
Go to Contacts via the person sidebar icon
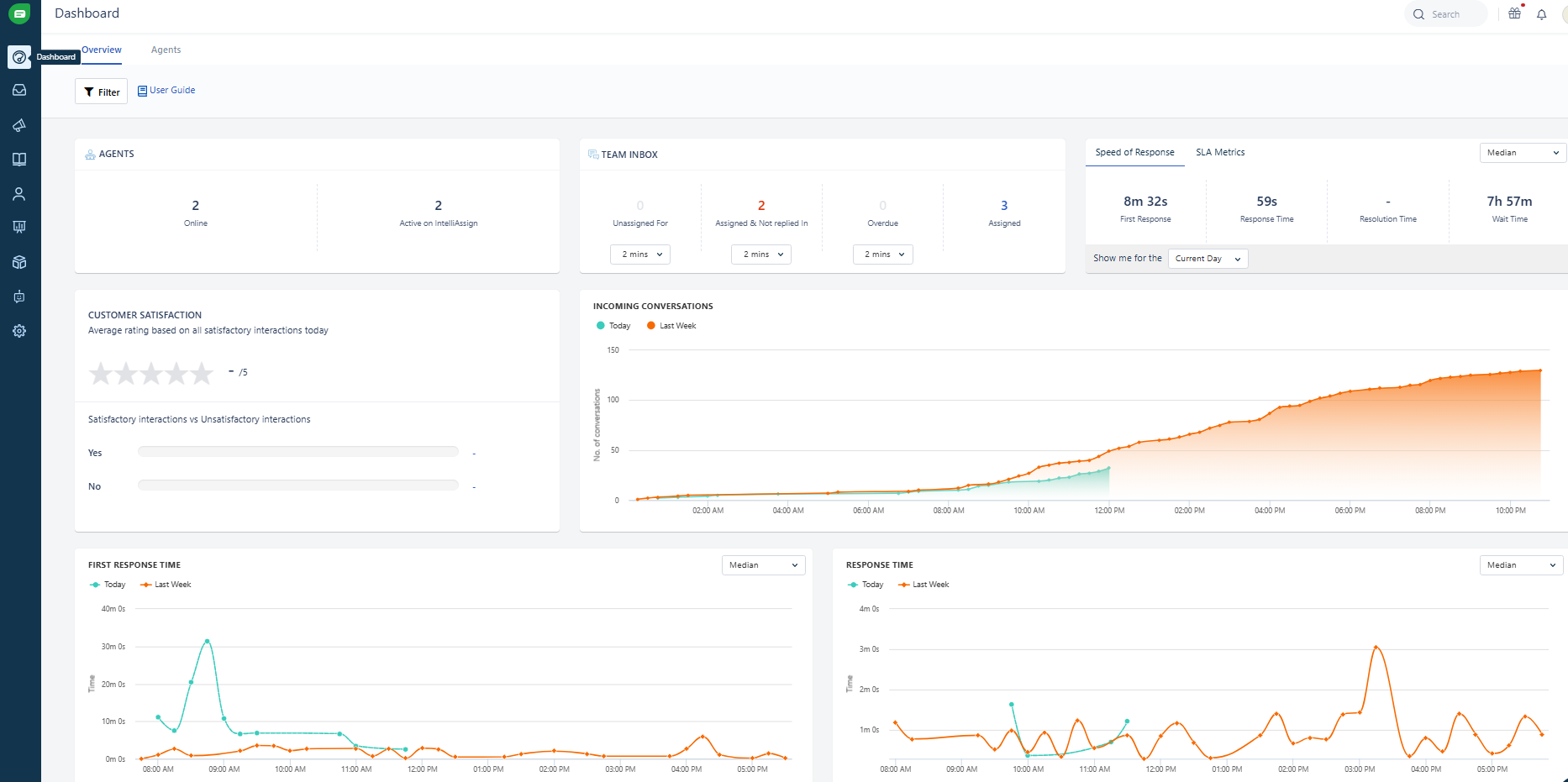(19, 194)
